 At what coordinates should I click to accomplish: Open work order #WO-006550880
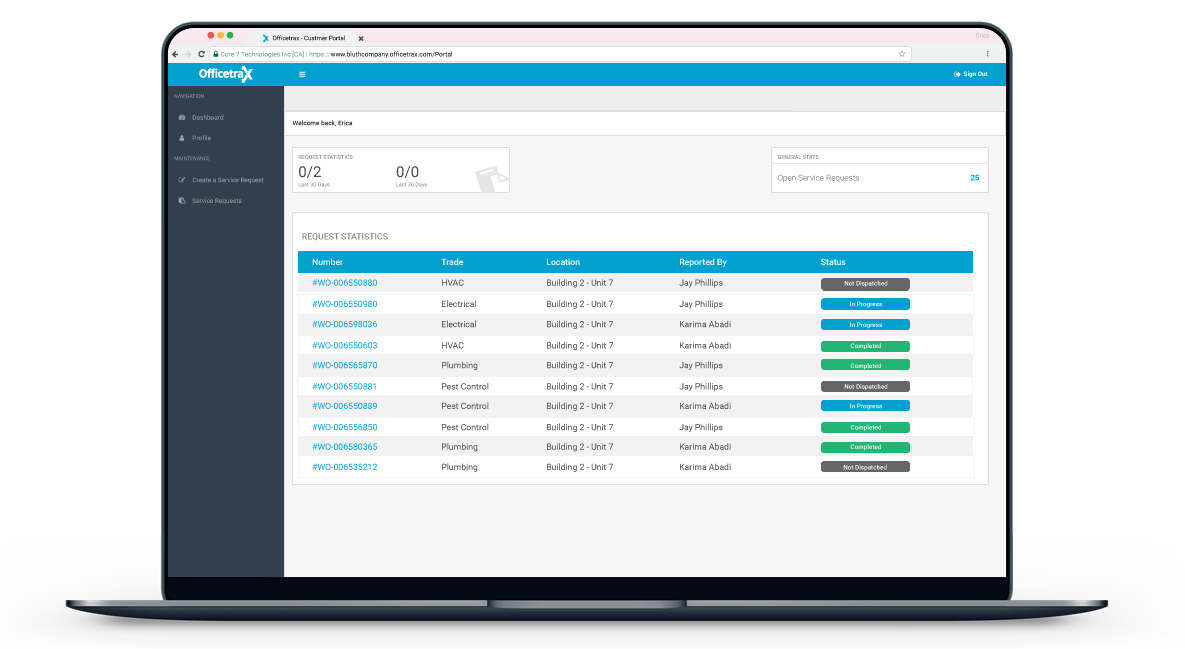point(344,283)
